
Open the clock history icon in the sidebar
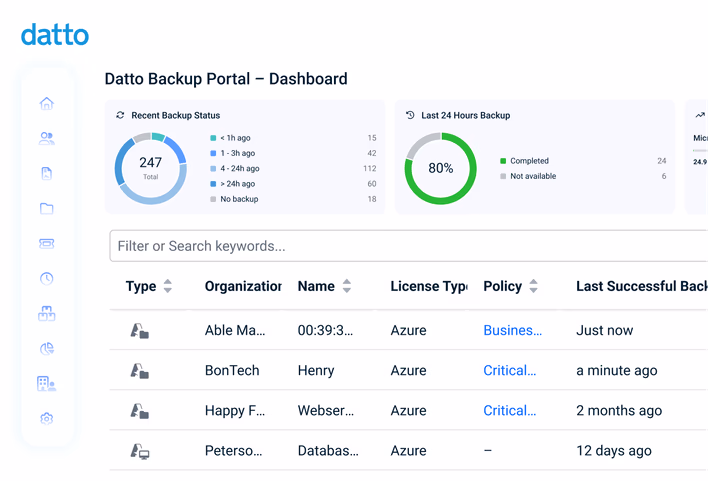47,278
